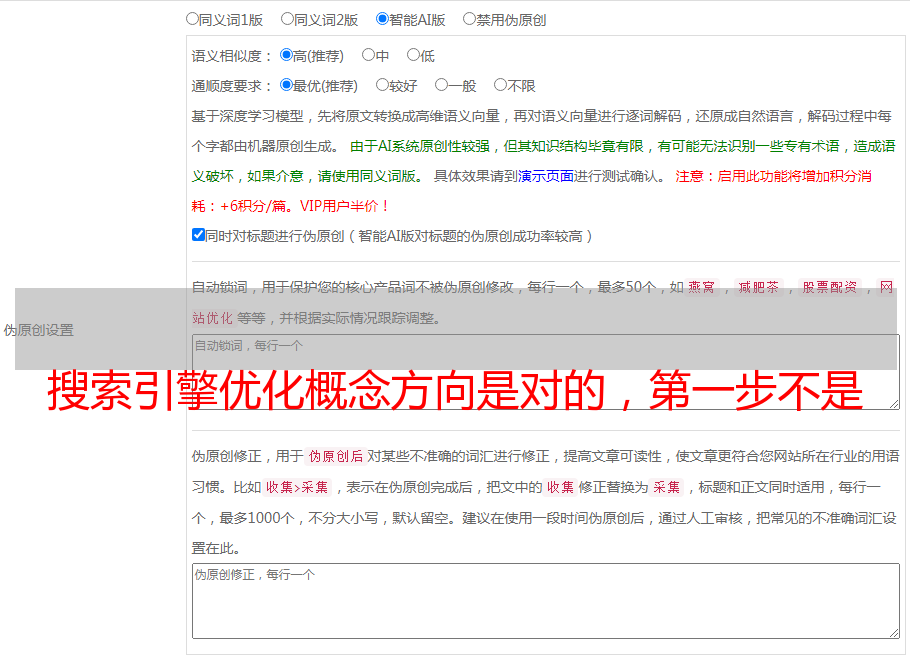Click the 伪原创后 highlighted tag
The width and height of the screenshot is (911, 658).
tap(336, 456)
